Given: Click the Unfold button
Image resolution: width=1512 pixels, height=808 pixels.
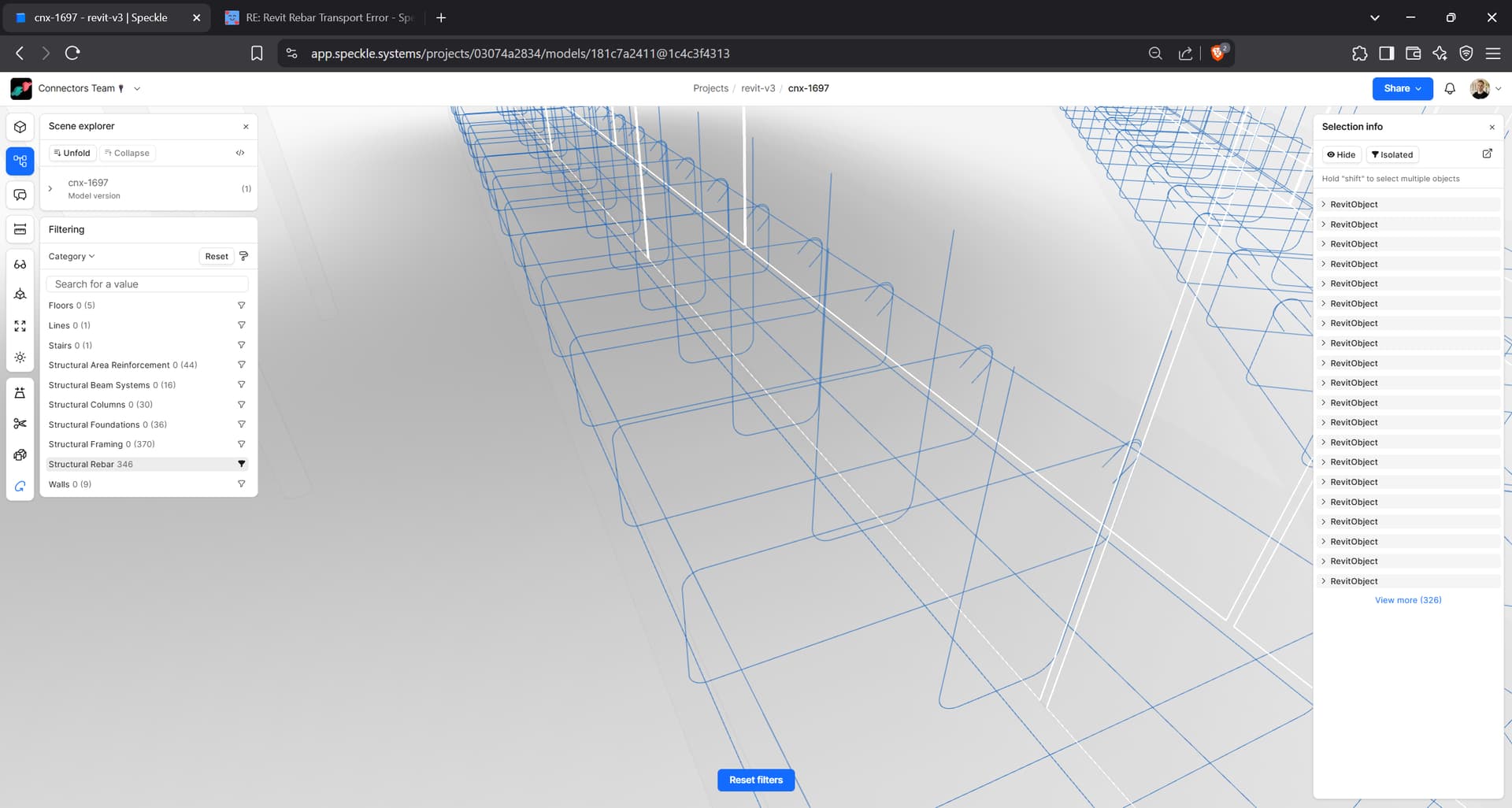Looking at the screenshot, I should [72, 153].
